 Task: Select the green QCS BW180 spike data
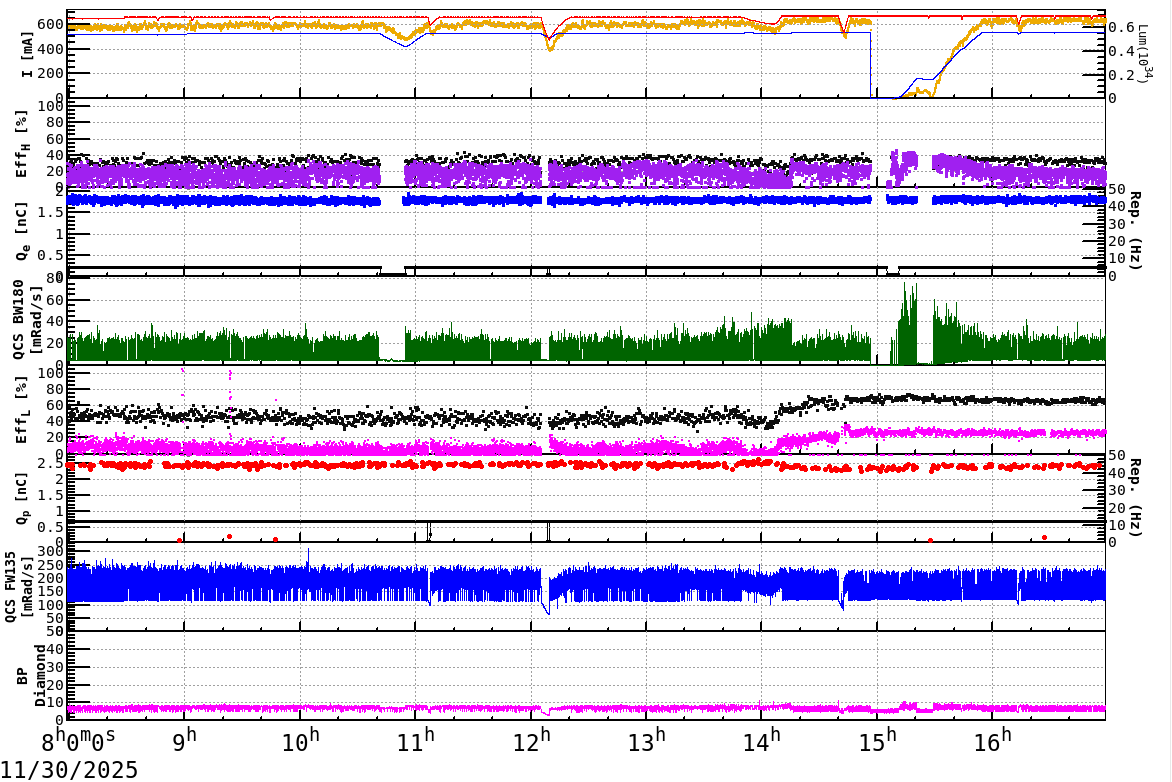[x=300, y=340]
